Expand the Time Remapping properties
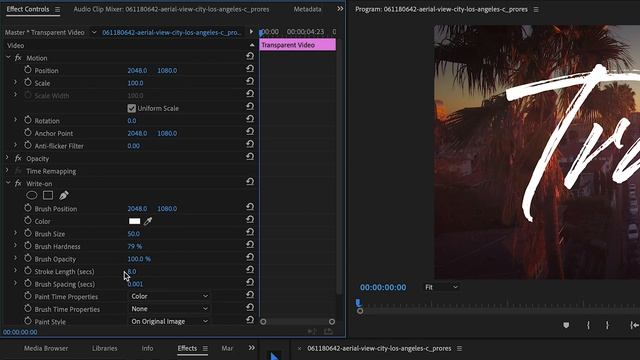640x360 pixels. [x=7, y=170]
